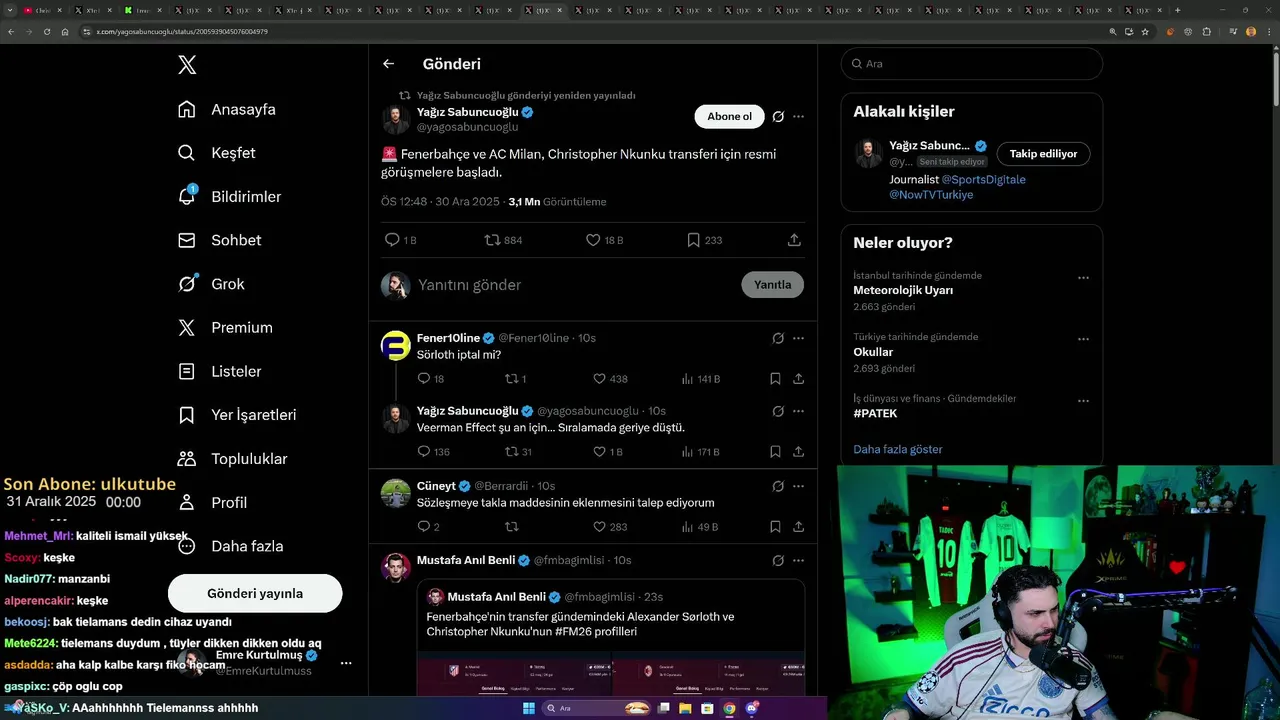This screenshot has width=1280, height=720.
Task: Click Daha fazla göster link
Action: [x=898, y=450]
